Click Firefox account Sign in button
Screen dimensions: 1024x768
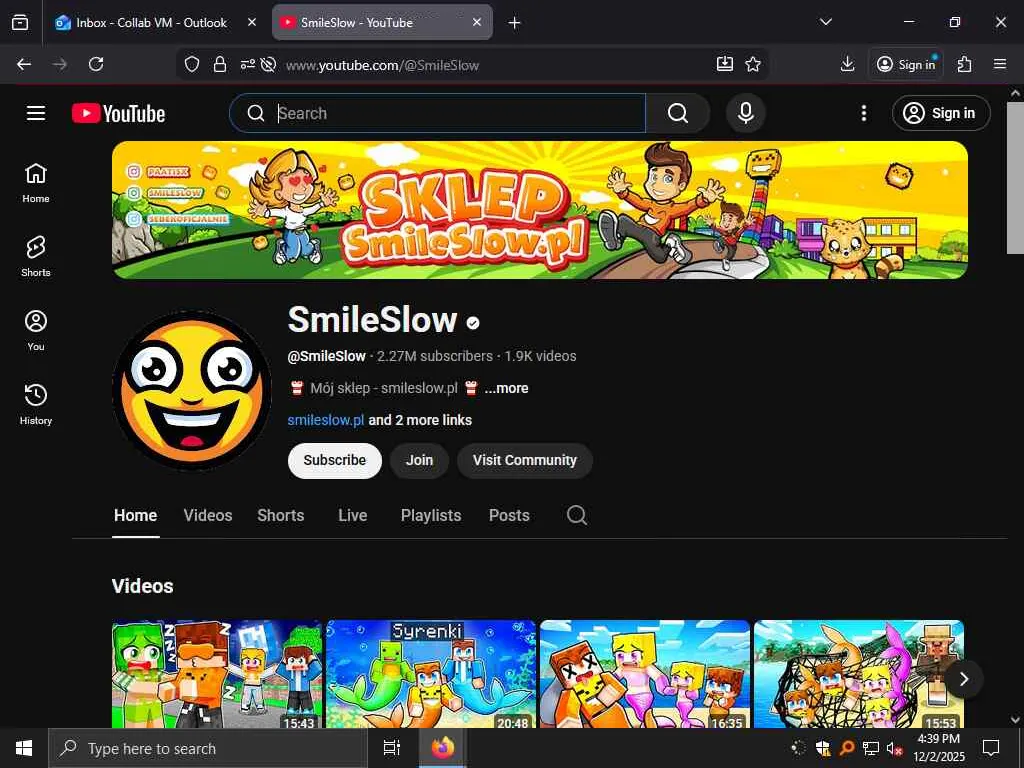pos(906,64)
